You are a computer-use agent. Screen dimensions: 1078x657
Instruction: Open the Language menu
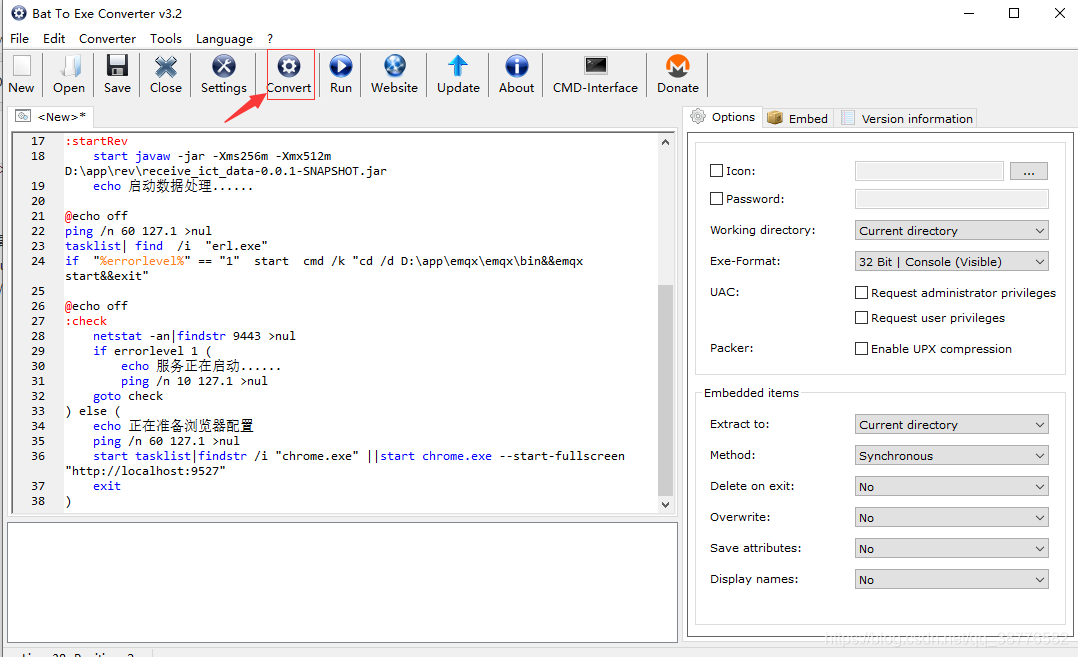tap(224, 38)
